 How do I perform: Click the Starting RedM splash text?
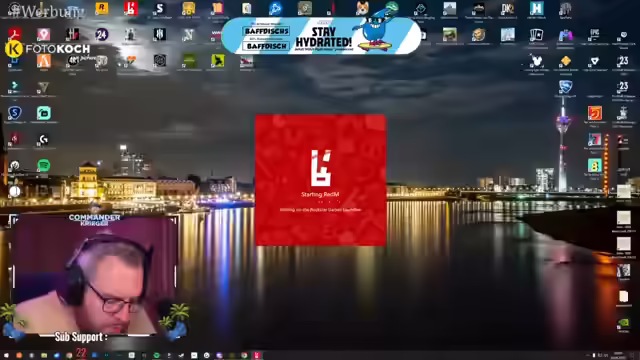click(x=320, y=194)
